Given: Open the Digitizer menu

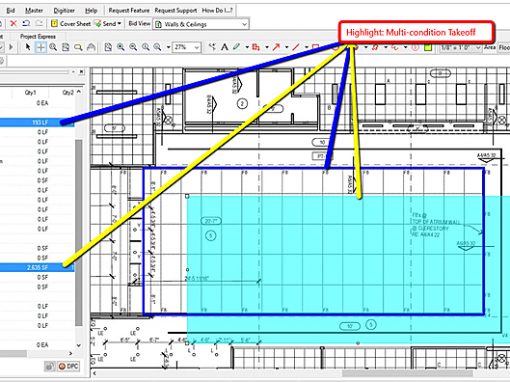Looking at the screenshot, I should [x=64, y=10].
